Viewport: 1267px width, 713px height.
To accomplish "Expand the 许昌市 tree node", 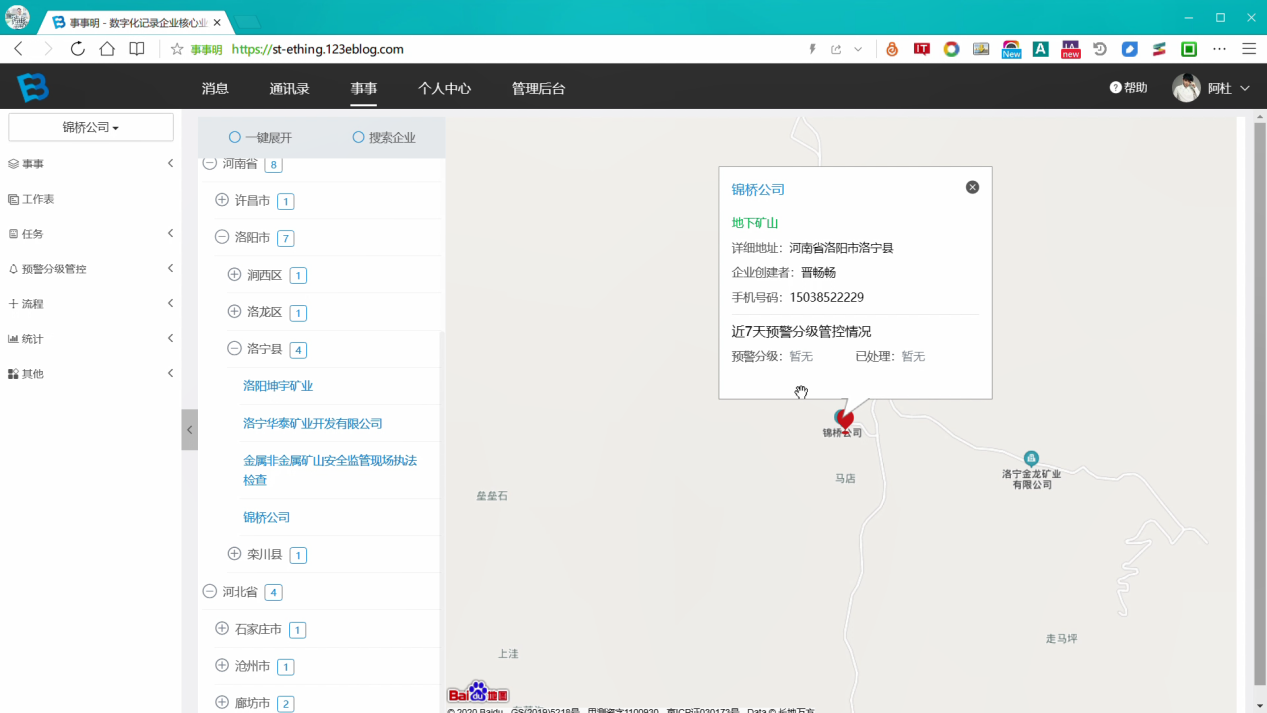I will click(x=222, y=200).
